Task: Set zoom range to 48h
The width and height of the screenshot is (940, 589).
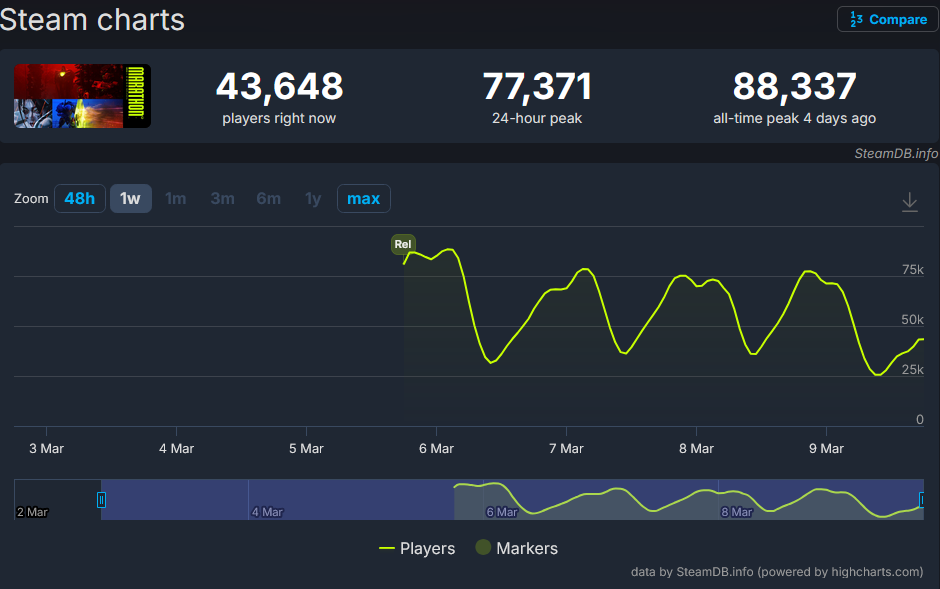Action: (80, 198)
